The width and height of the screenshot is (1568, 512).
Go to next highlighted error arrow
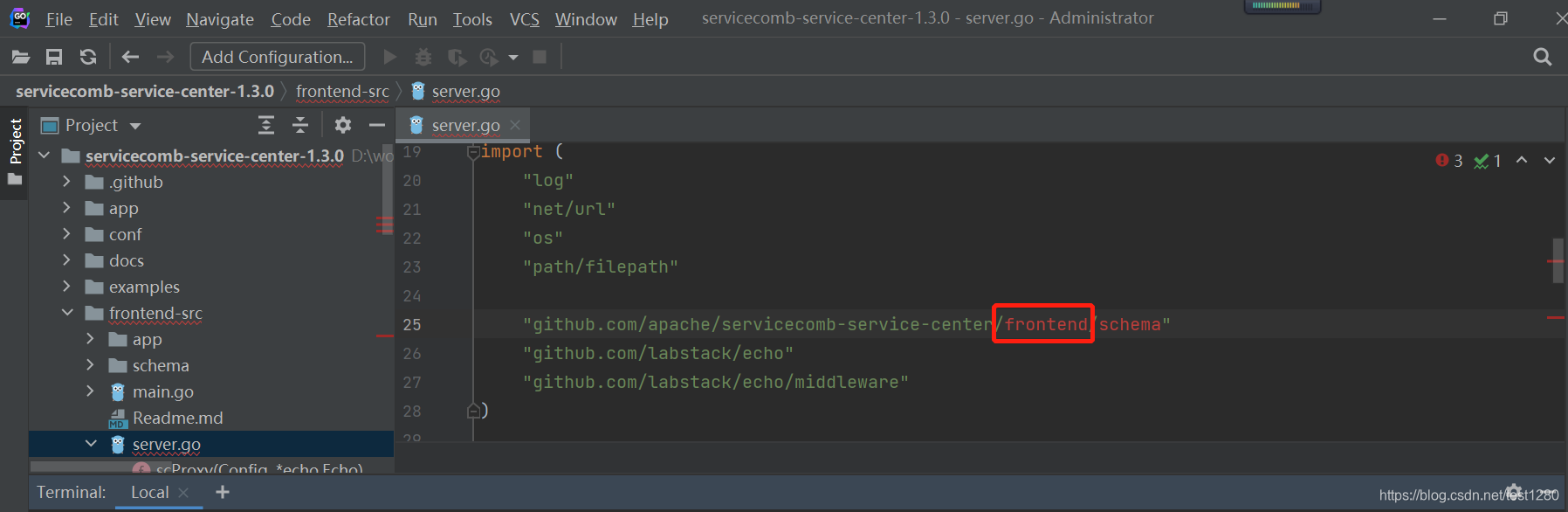(1550, 160)
